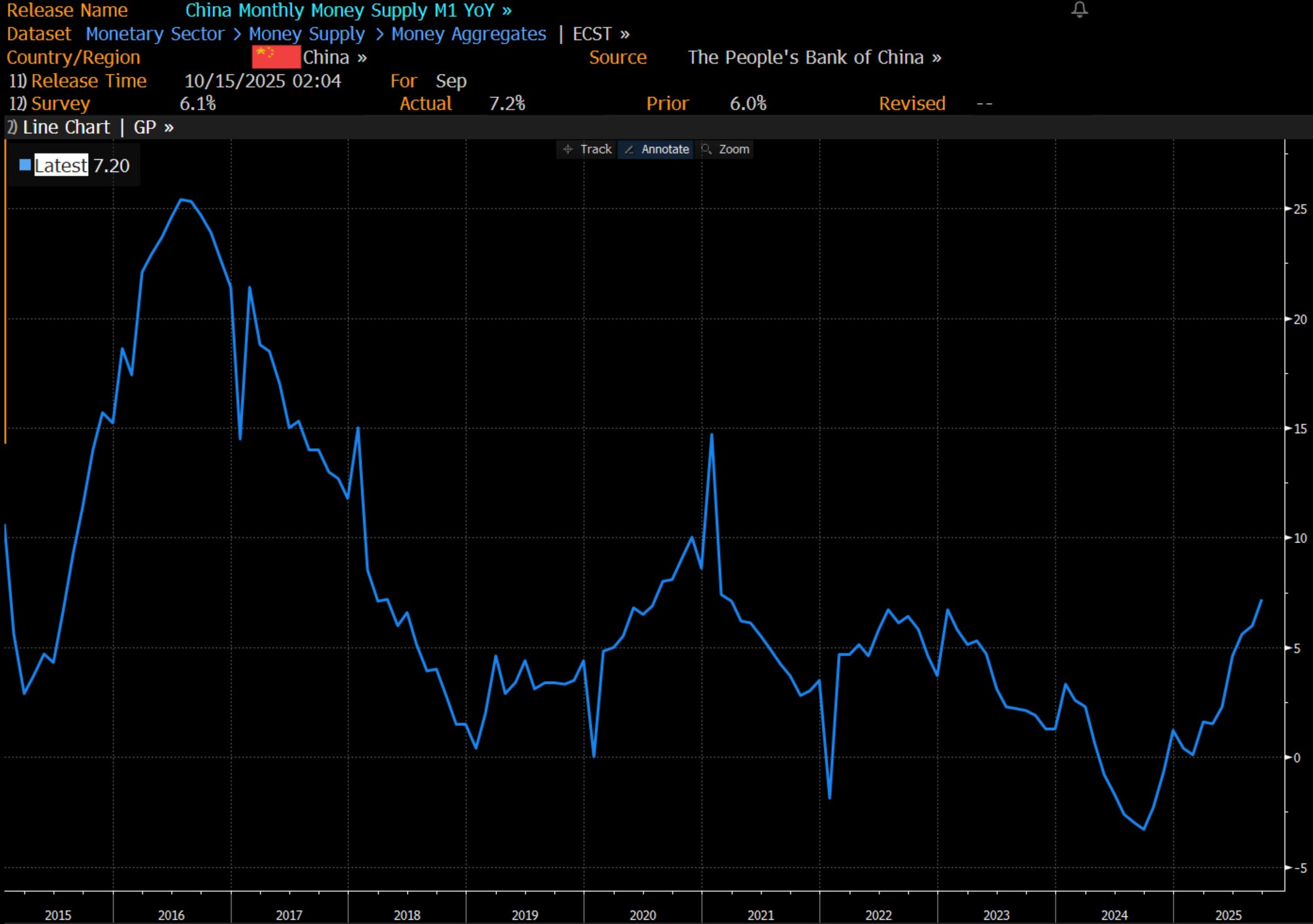Click the blue Latest legend swatch
The image size is (1313, 924).
(x=25, y=165)
